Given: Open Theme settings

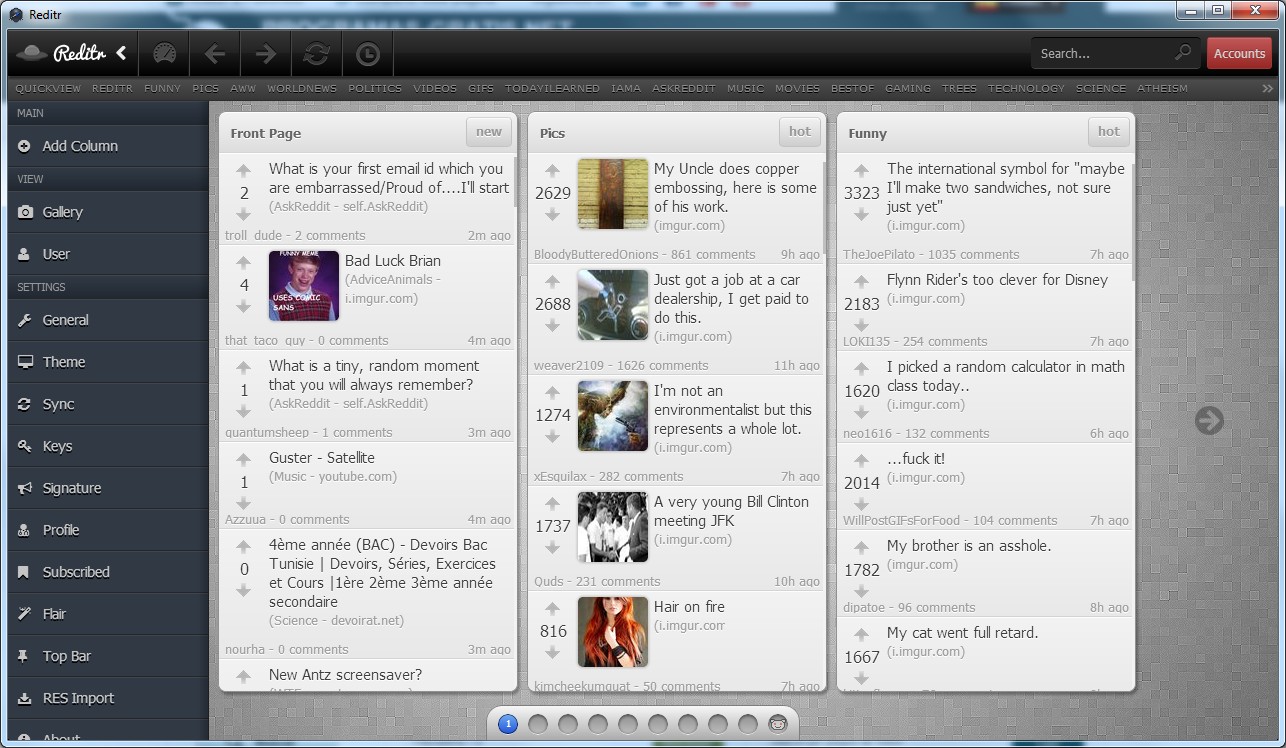Looking at the screenshot, I should [x=108, y=362].
